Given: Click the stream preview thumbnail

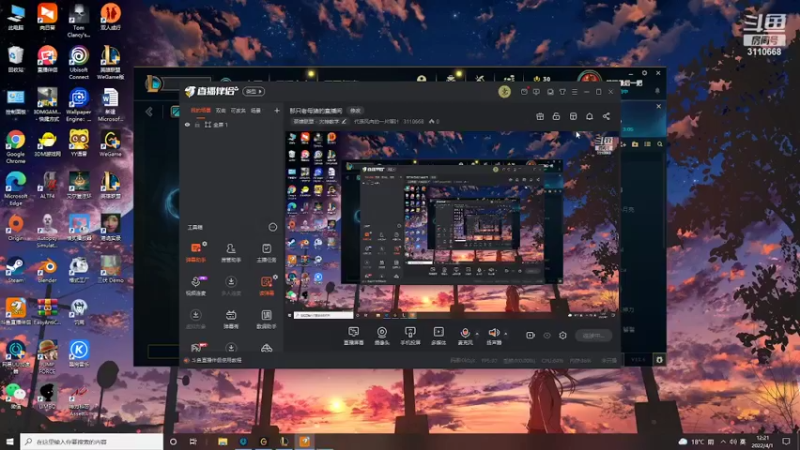Looking at the screenshot, I should pyautogui.click(x=451, y=225).
